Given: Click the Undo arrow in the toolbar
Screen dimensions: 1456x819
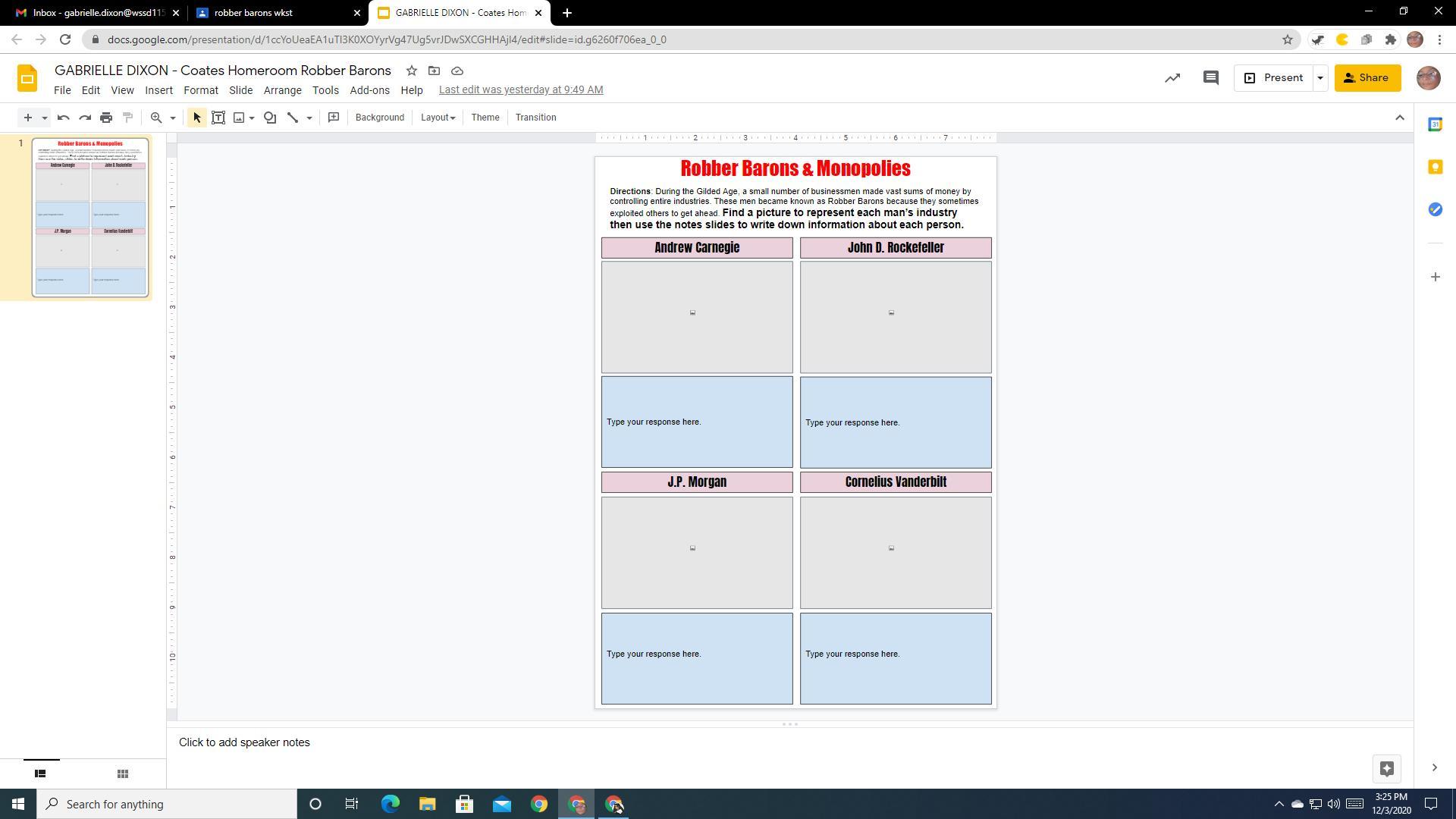Looking at the screenshot, I should 64,118.
